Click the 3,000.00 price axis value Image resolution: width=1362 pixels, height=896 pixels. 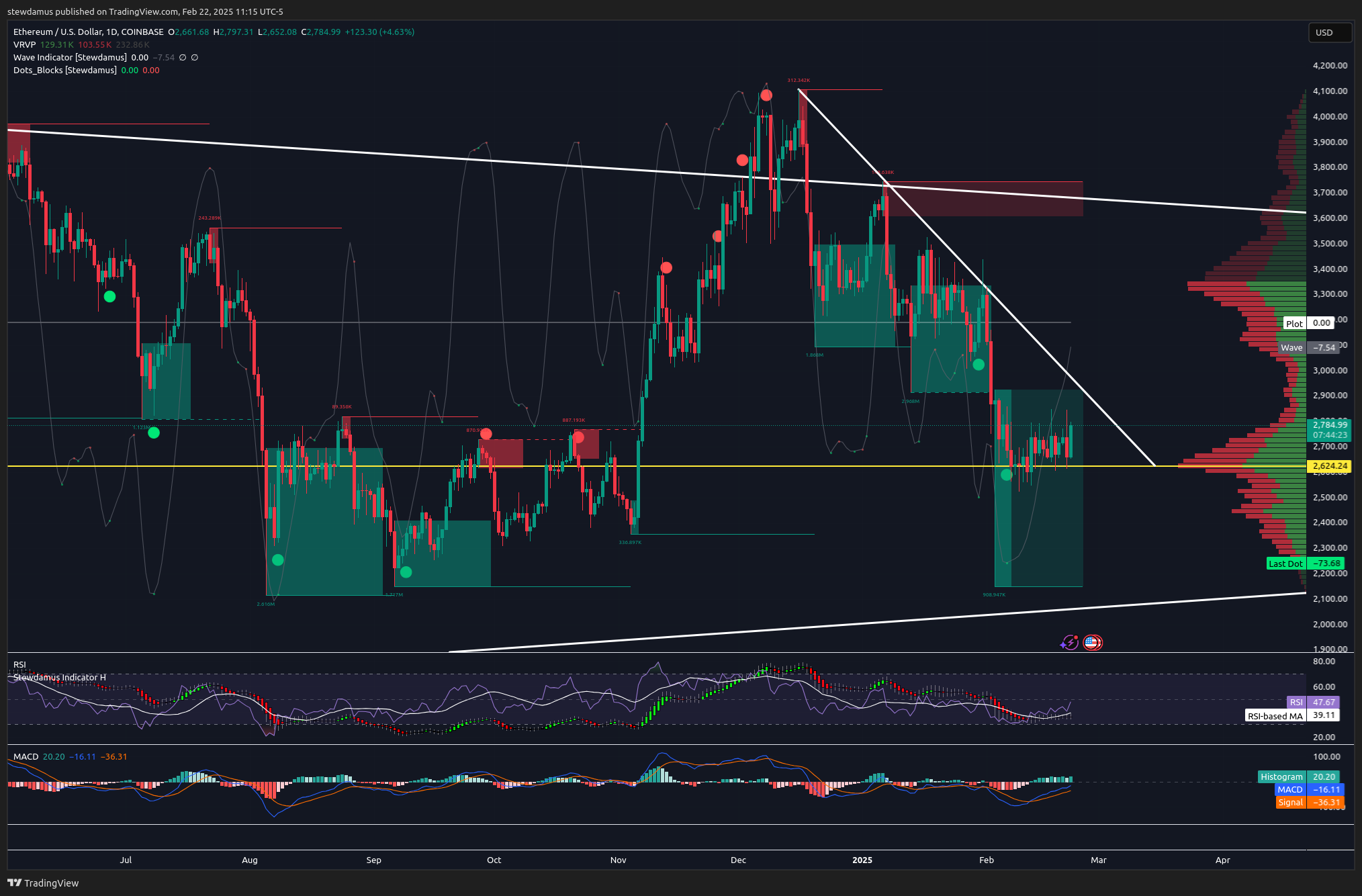(1330, 370)
